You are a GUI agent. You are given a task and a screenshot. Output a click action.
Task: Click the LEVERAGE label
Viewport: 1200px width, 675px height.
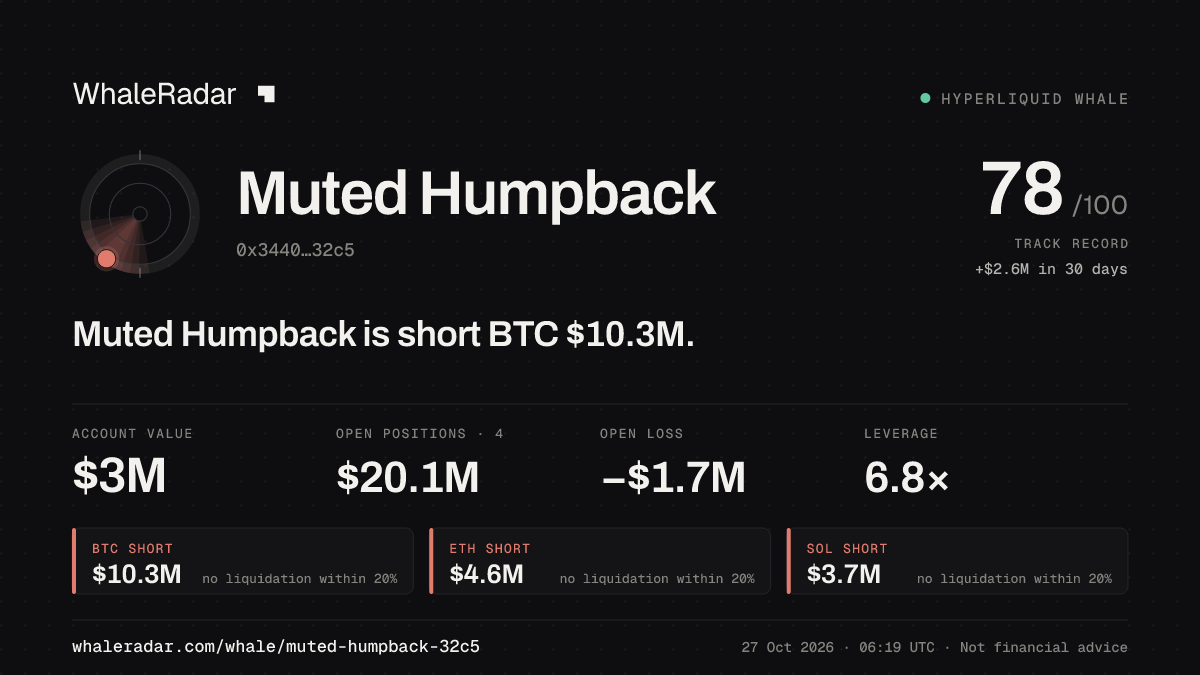[x=901, y=434]
